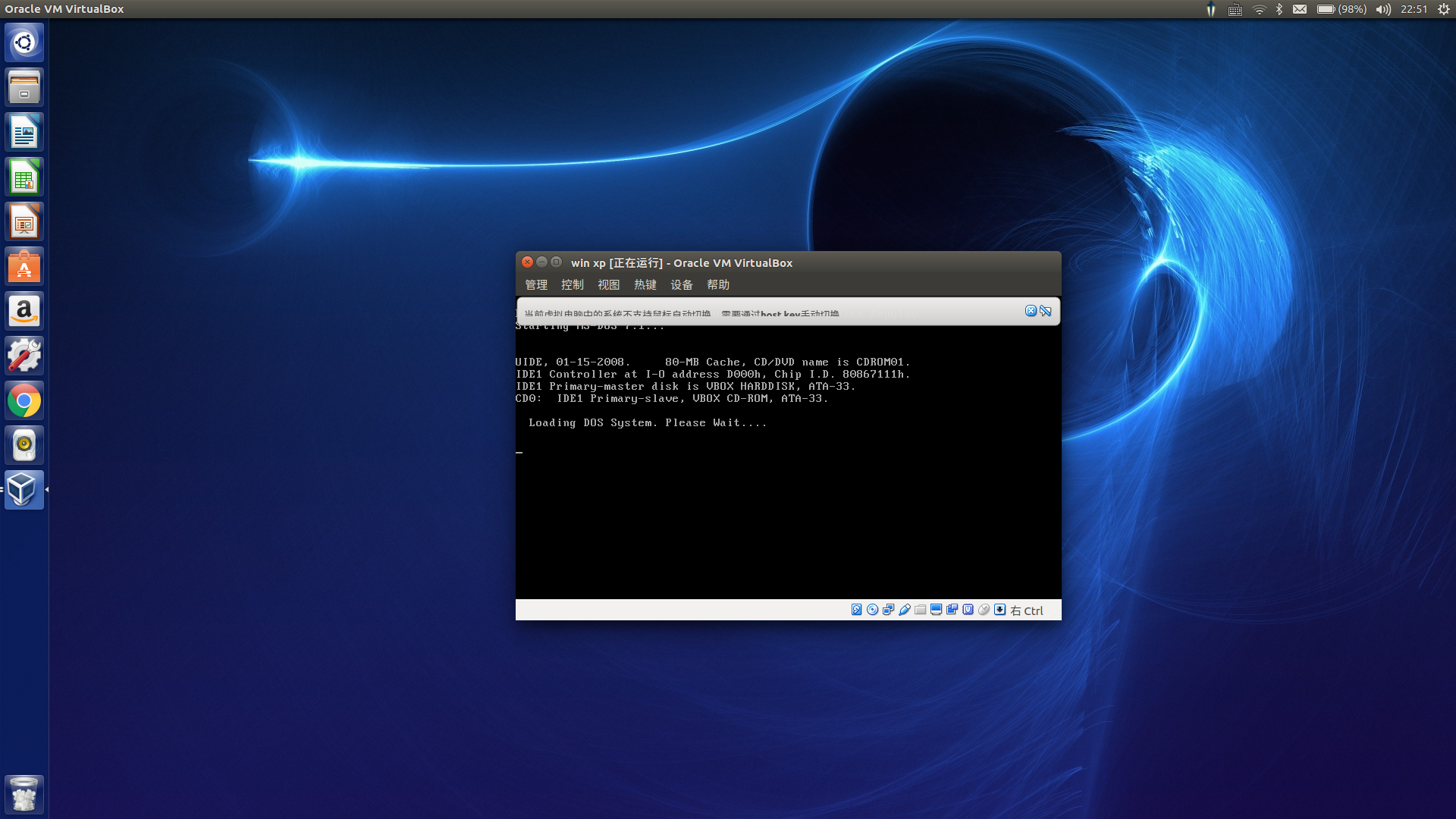Click the display settings status icon
The height and width of the screenshot is (819, 1456).
(x=936, y=610)
